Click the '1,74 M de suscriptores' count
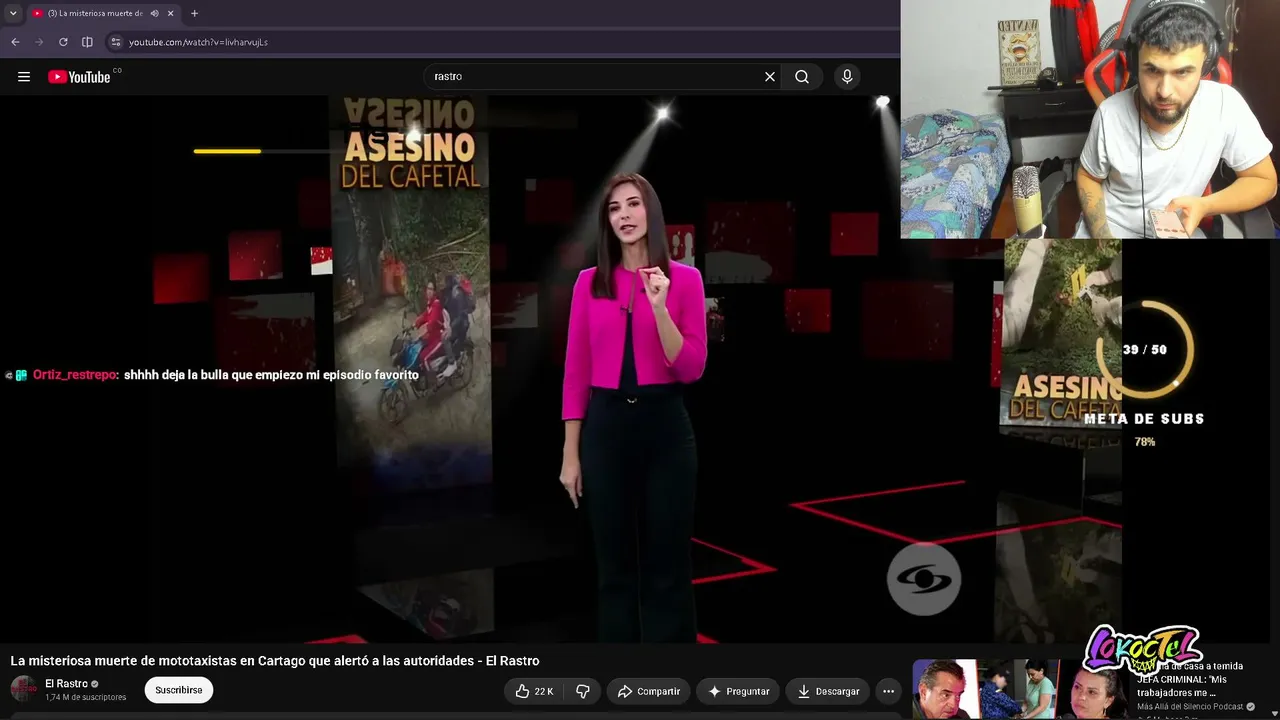The image size is (1280, 720). pyautogui.click(x=86, y=697)
